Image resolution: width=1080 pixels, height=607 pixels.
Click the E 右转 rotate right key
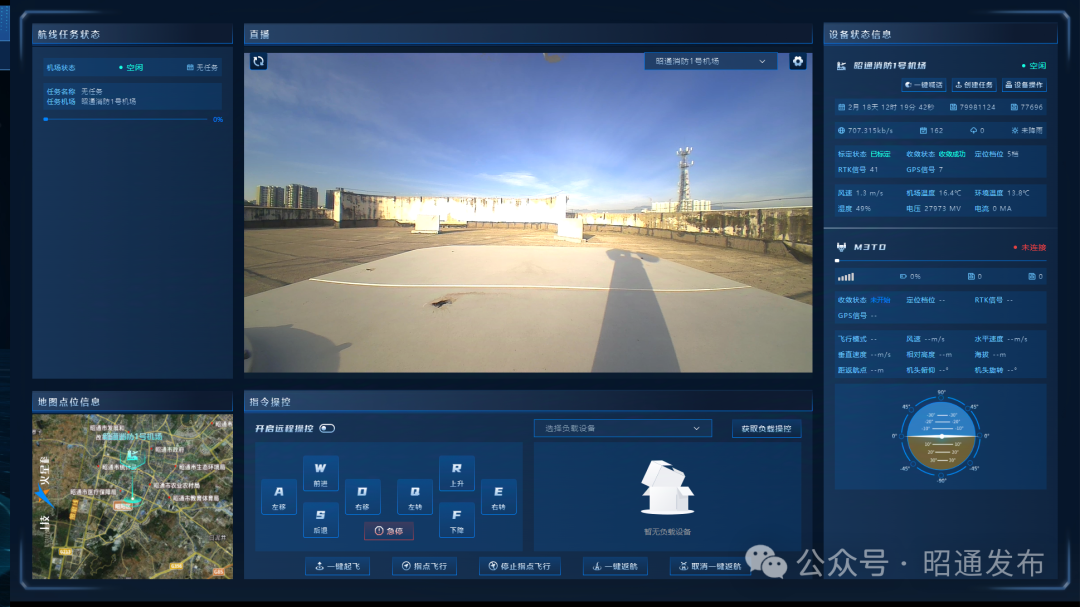(498, 497)
